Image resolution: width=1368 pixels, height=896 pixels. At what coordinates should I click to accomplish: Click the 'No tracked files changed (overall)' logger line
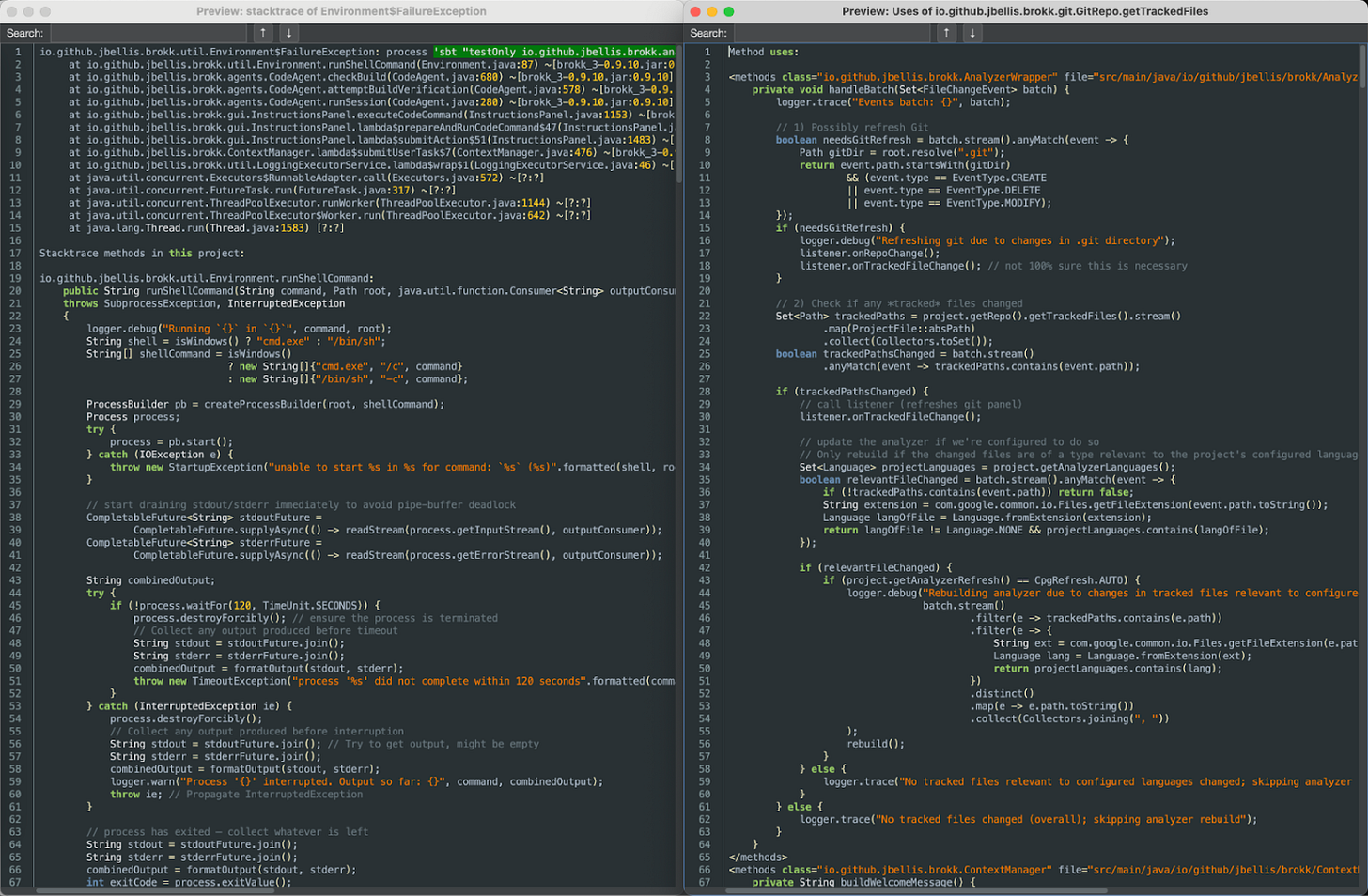pos(1028,819)
